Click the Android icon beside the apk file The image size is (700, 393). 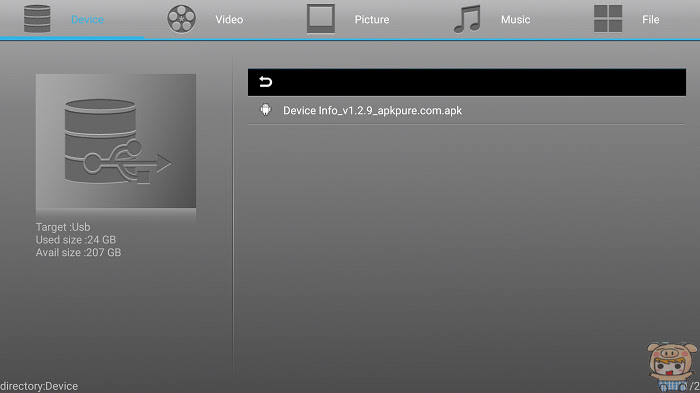tap(266, 110)
